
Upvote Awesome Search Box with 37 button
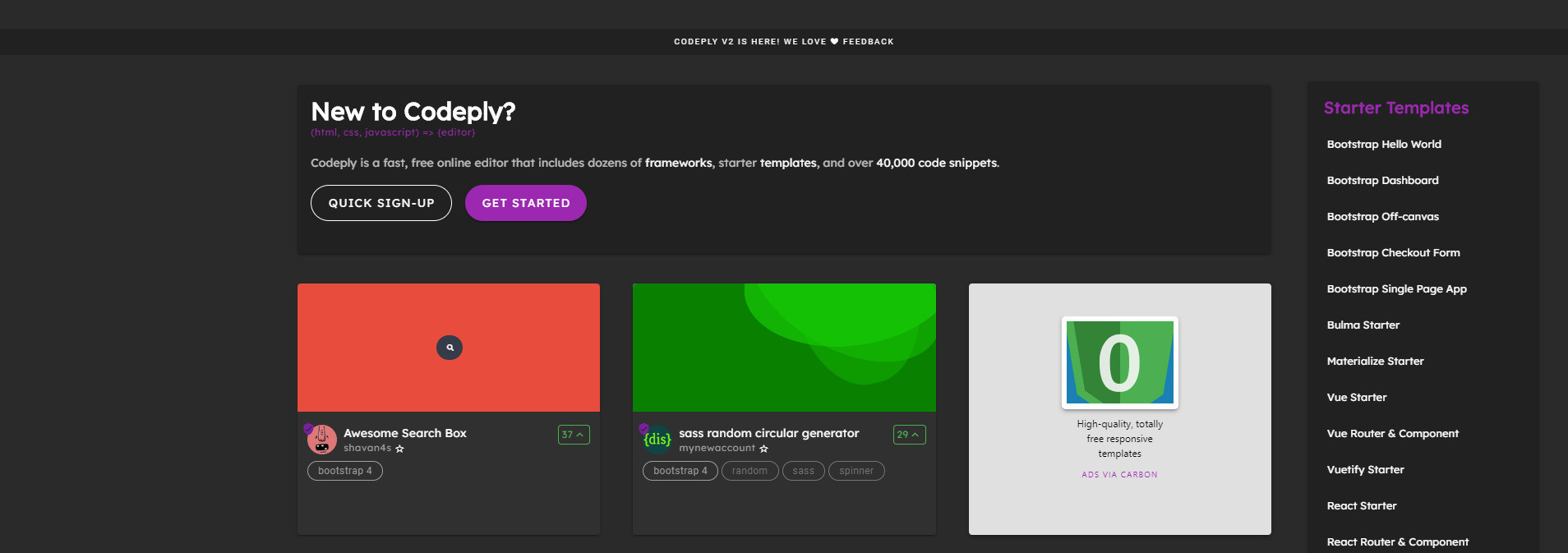point(574,435)
